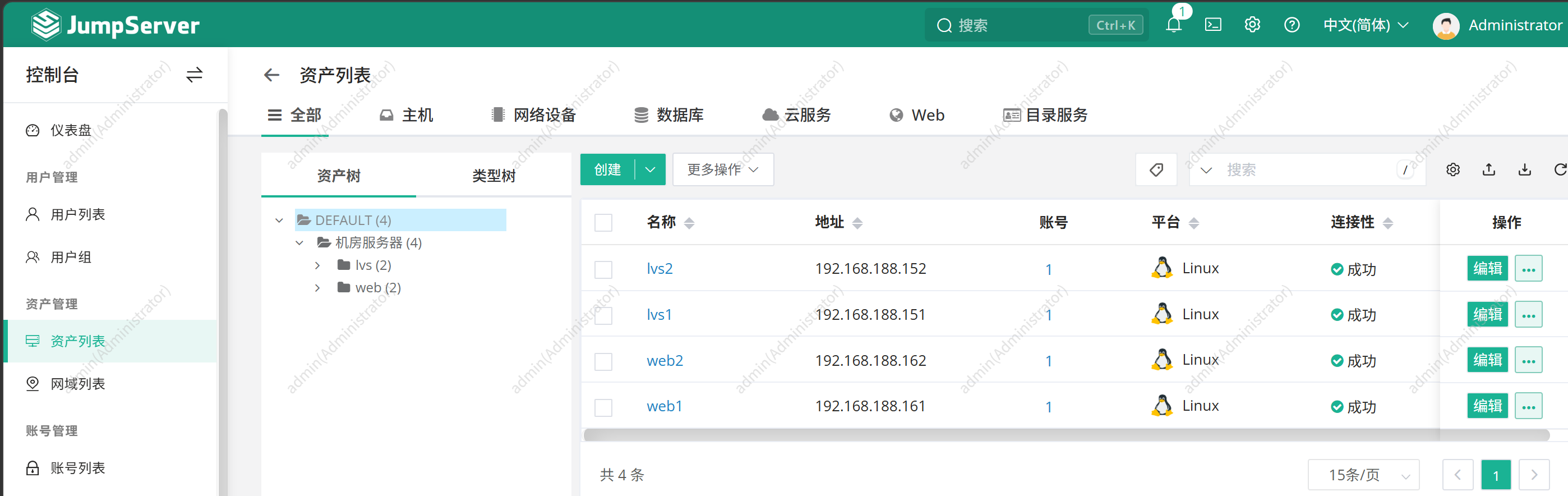Viewport: 1568px width, 496px height.
Task: Toggle the select-all header checkbox
Action: 603,223
